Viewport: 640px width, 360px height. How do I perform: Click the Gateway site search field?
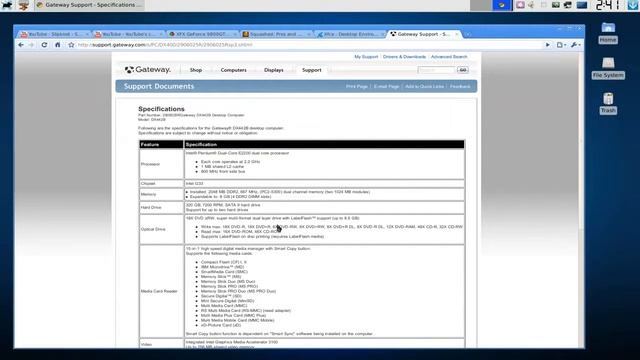coord(436,70)
